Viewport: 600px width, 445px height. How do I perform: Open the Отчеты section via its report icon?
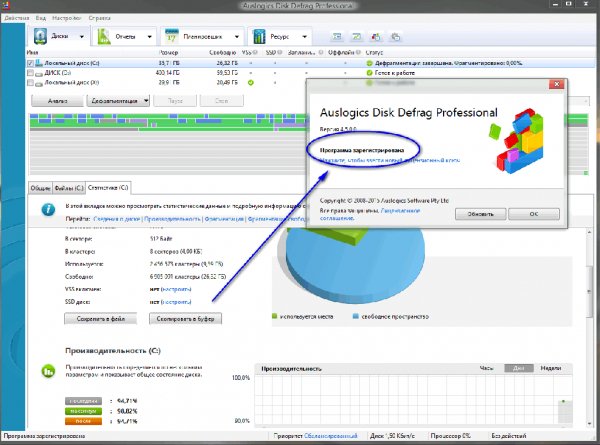click(x=104, y=37)
